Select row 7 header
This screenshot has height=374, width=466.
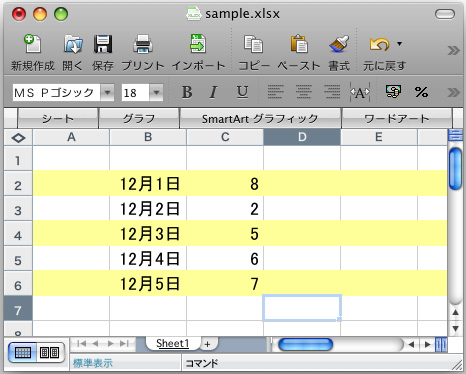(x=18, y=308)
